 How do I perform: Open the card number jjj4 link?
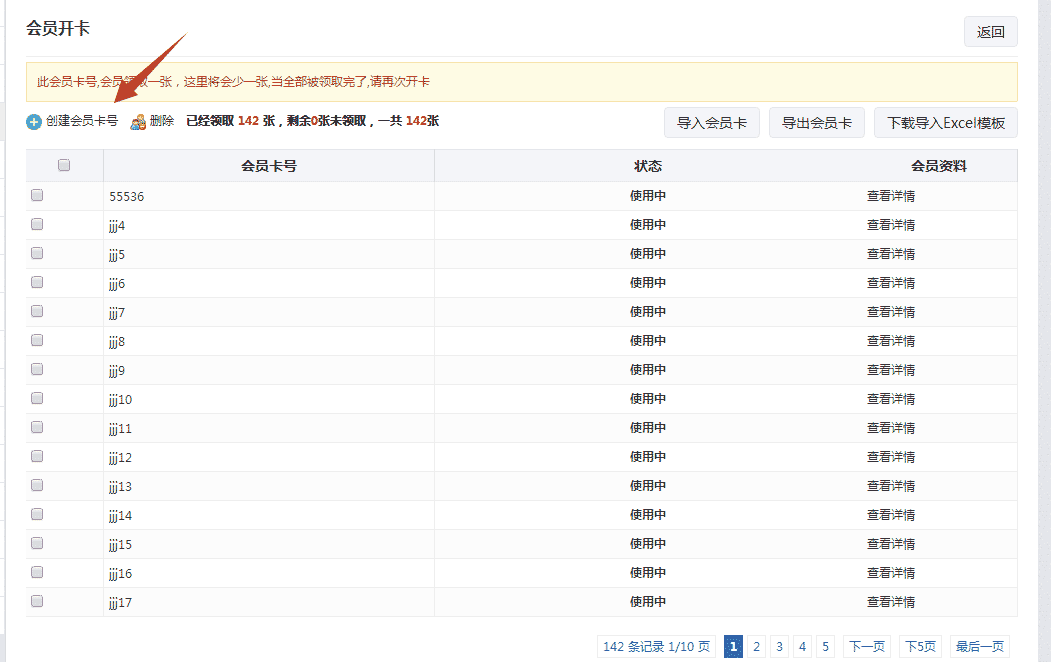118,224
